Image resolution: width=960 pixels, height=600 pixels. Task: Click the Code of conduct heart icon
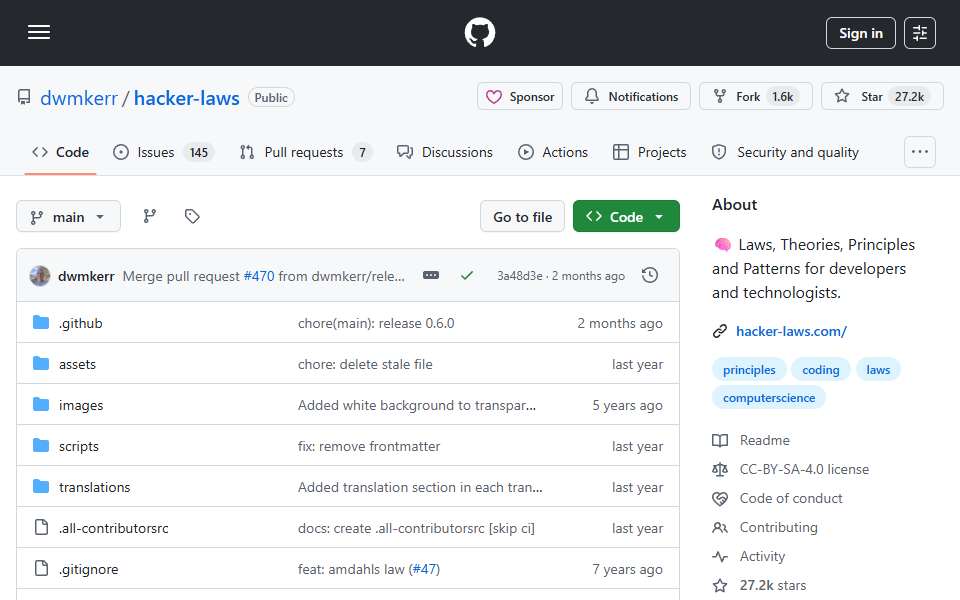tap(720, 498)
